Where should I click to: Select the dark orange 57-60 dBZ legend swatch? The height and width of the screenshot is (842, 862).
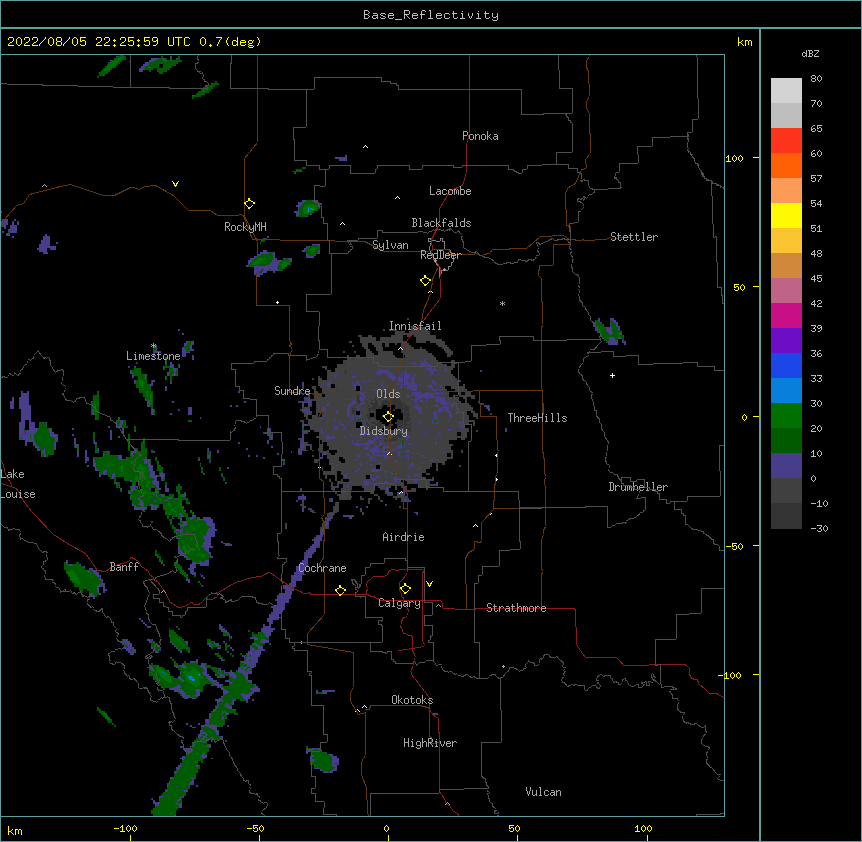click(786, 165)
